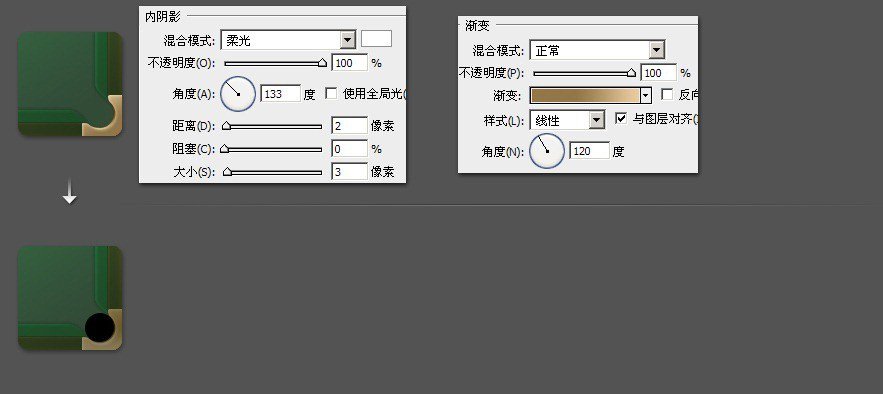
Task: Click the size field showing 3
Action: click(350, 172)
